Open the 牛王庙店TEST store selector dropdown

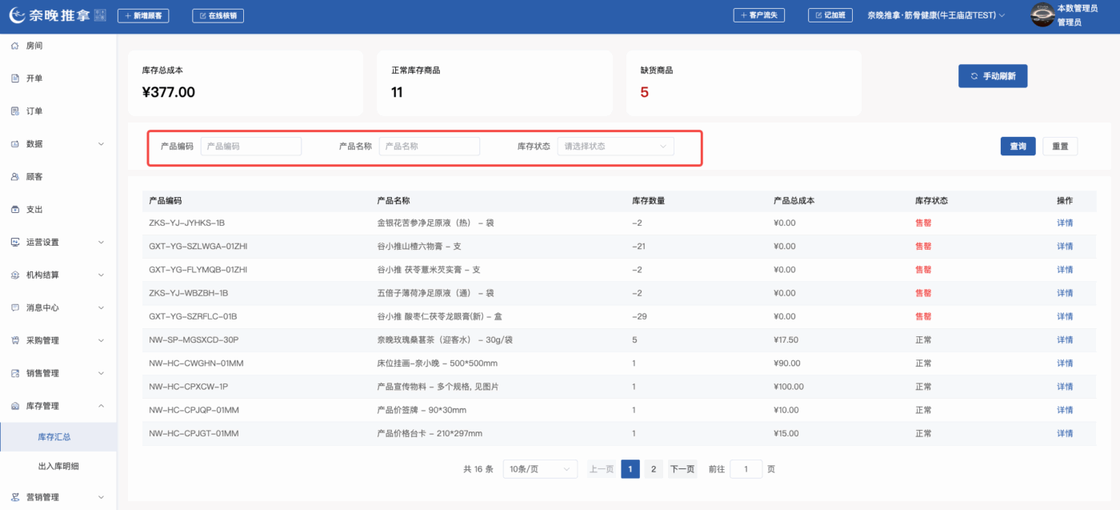point(936,15)
